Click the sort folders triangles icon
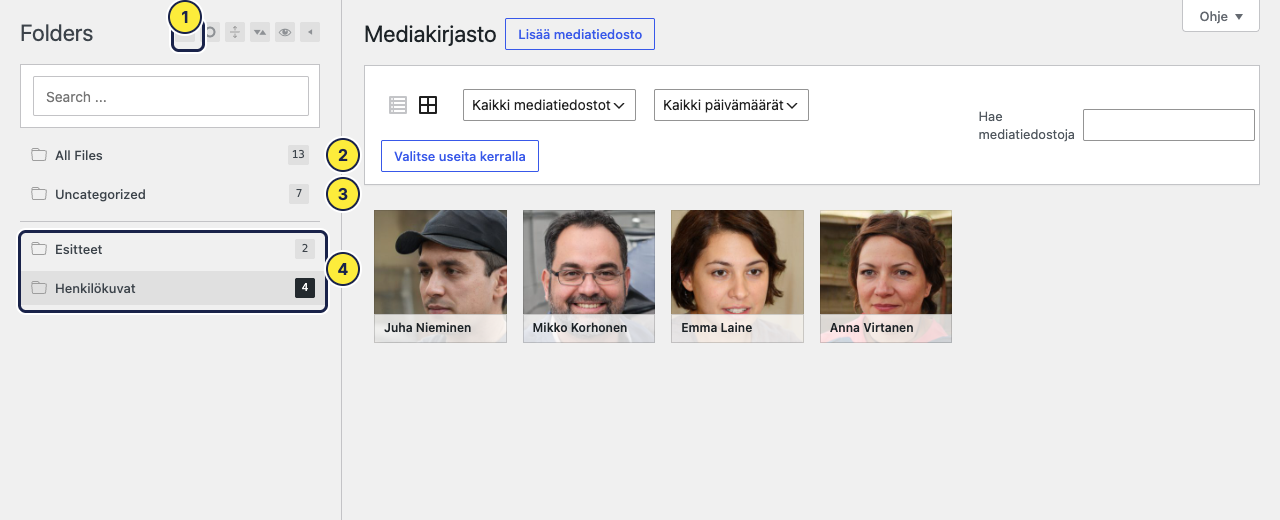Screen dimensions: 1280x520 click(260, 33)
